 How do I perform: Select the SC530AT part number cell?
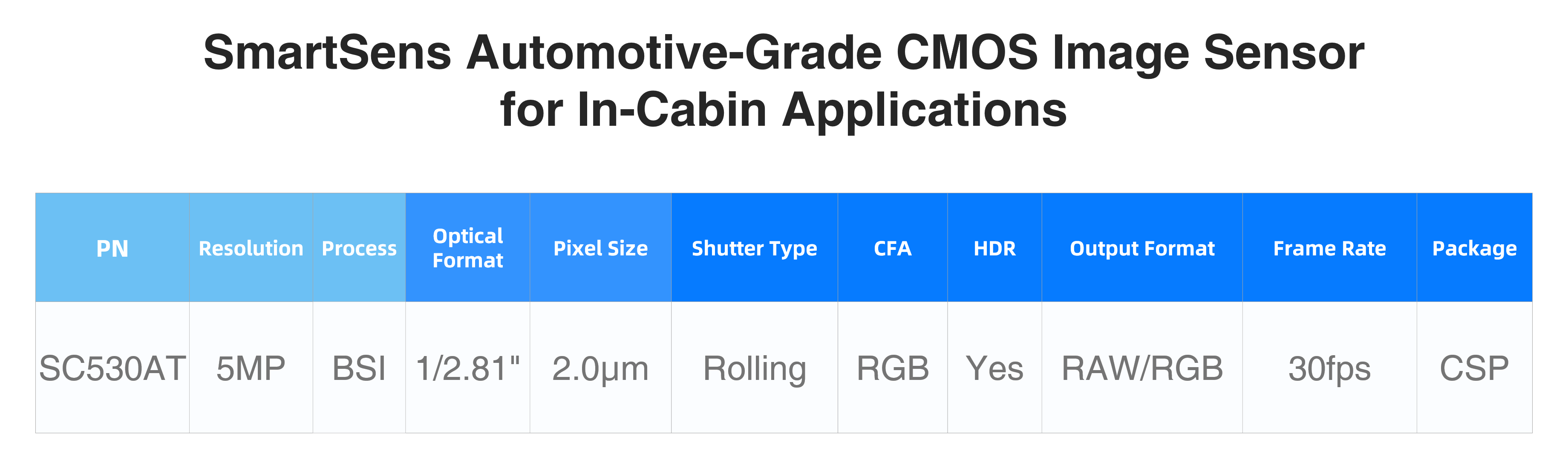tap(112, 368)
